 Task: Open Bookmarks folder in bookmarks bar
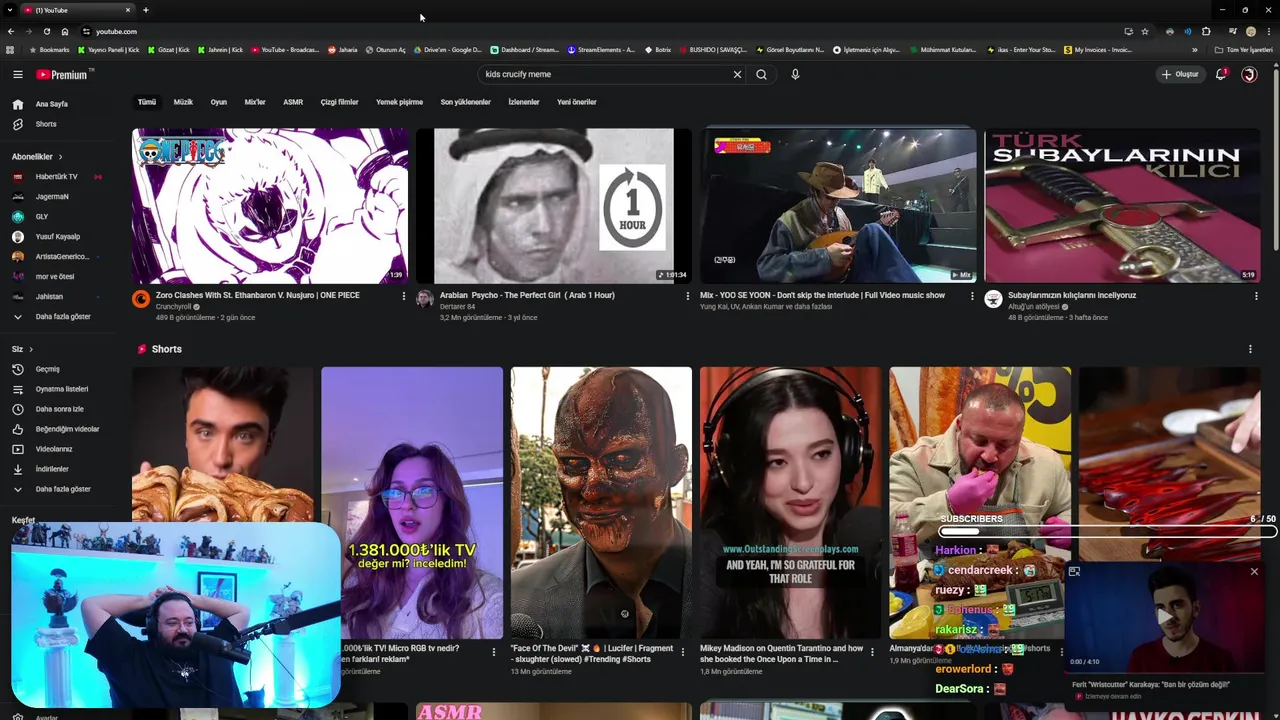point(50,50)
